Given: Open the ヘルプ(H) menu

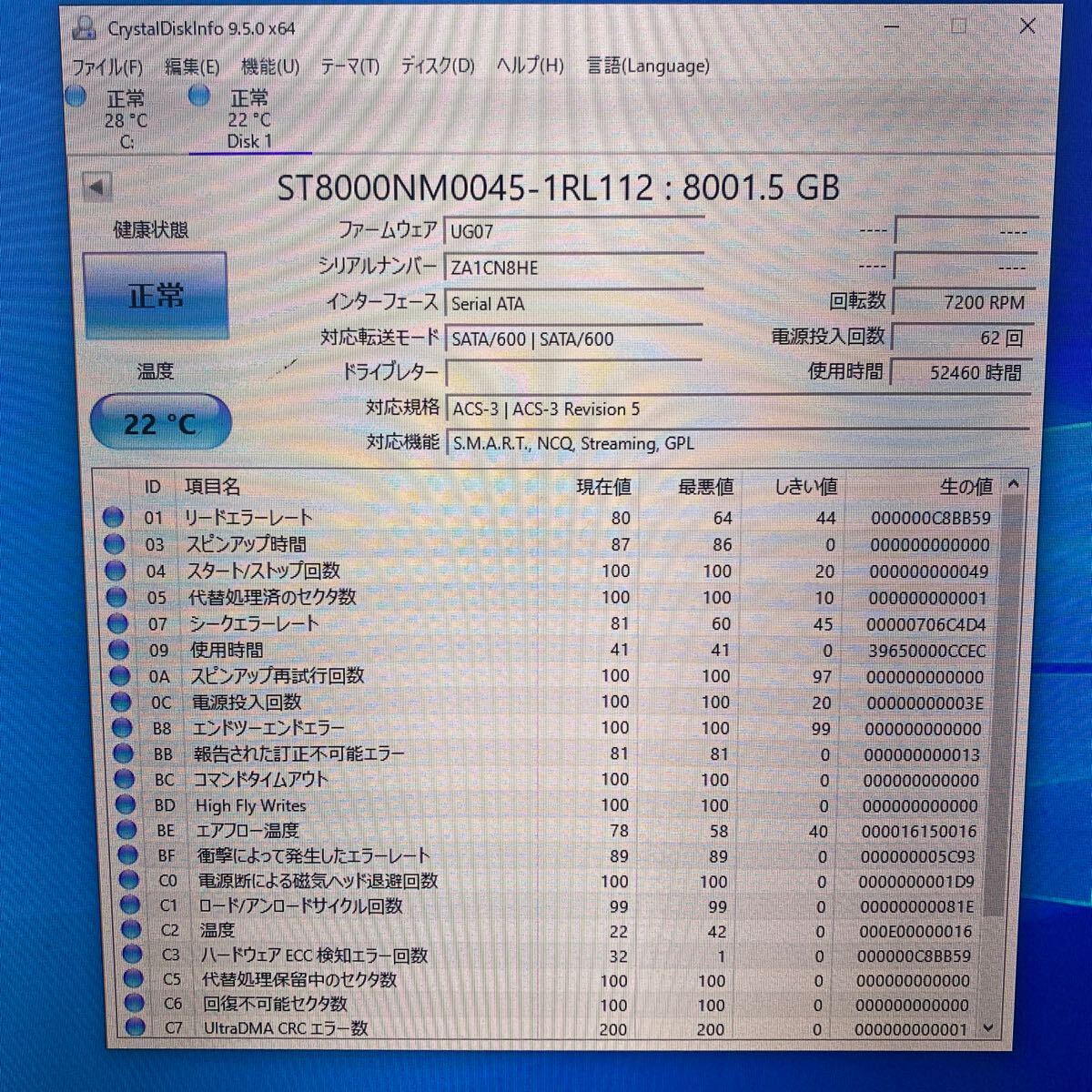Looking at the screenshot, I should [x=530, y=66].
